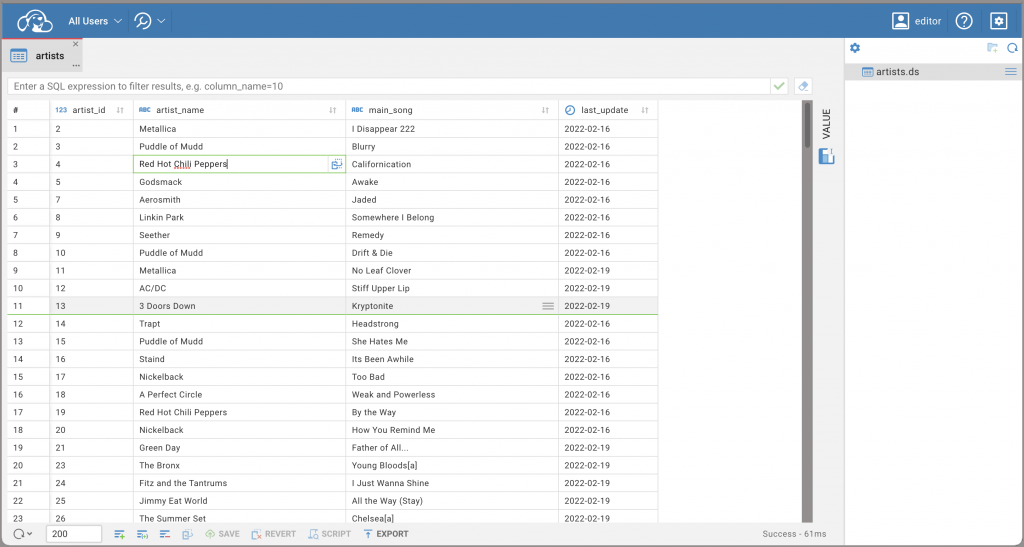Image resolution: width=1024 pixels, height=547 pixels.
Task: Click the She Hates Me cell
Action: click(452, 341)
